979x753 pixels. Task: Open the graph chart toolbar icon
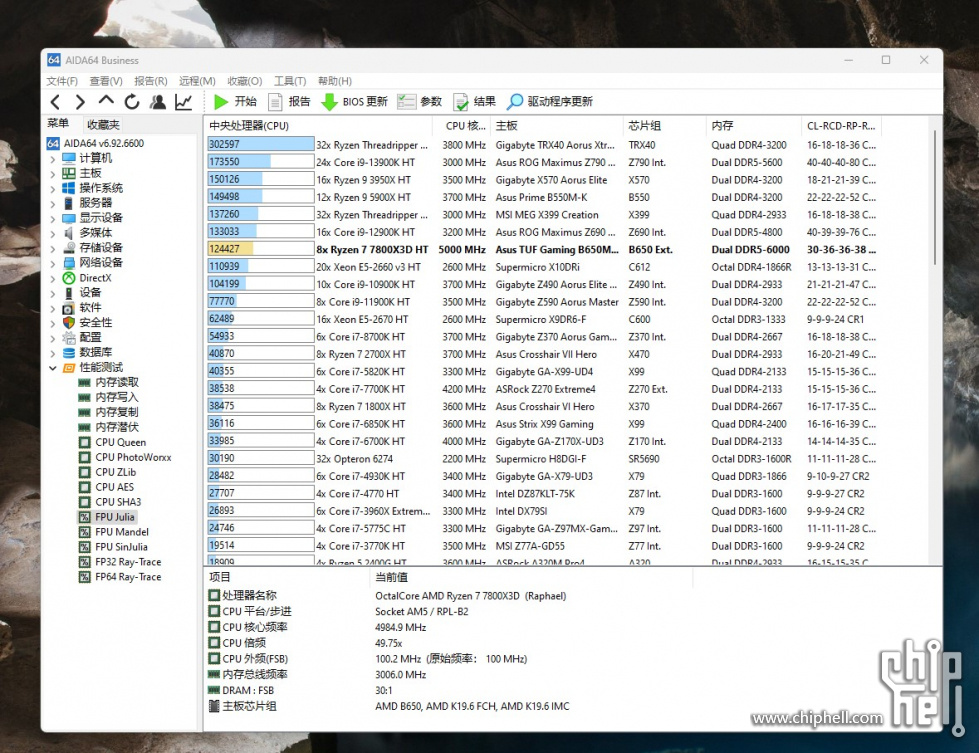[x=184, y=102]
